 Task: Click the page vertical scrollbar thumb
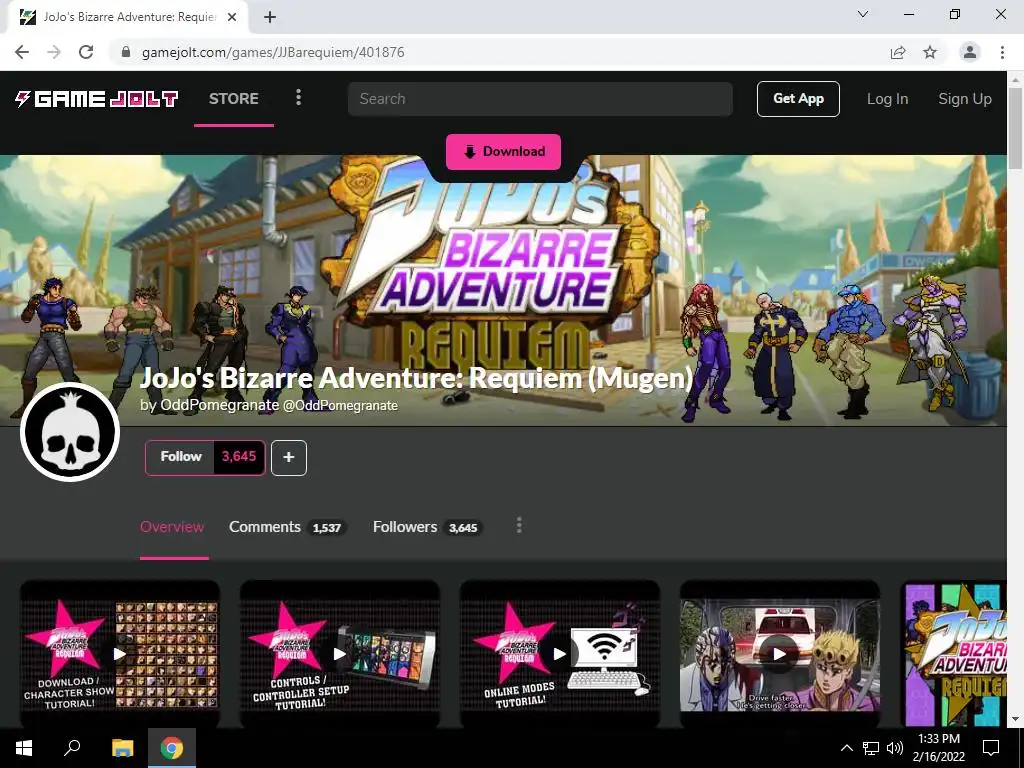pos(1015,129)
